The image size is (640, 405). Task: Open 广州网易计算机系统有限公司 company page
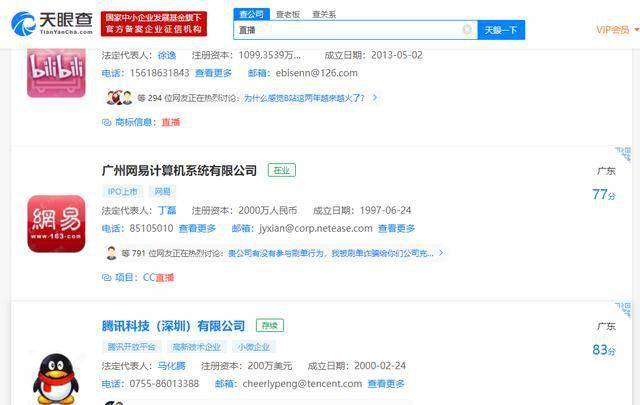click(x=179, y=171)
